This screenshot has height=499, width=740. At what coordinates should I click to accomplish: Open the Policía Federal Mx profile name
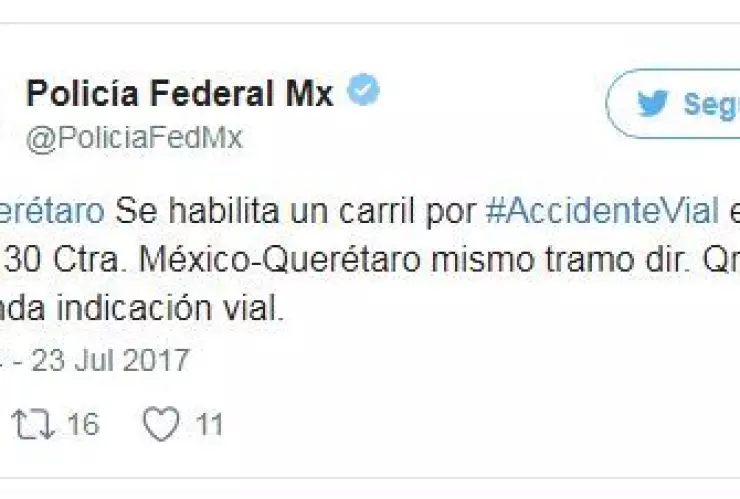tap(180, 93)
